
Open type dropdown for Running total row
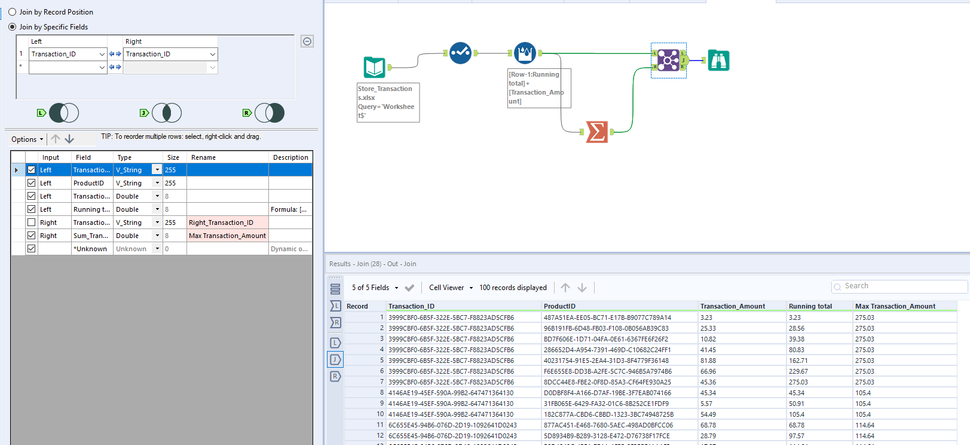(x=157, y=209)
